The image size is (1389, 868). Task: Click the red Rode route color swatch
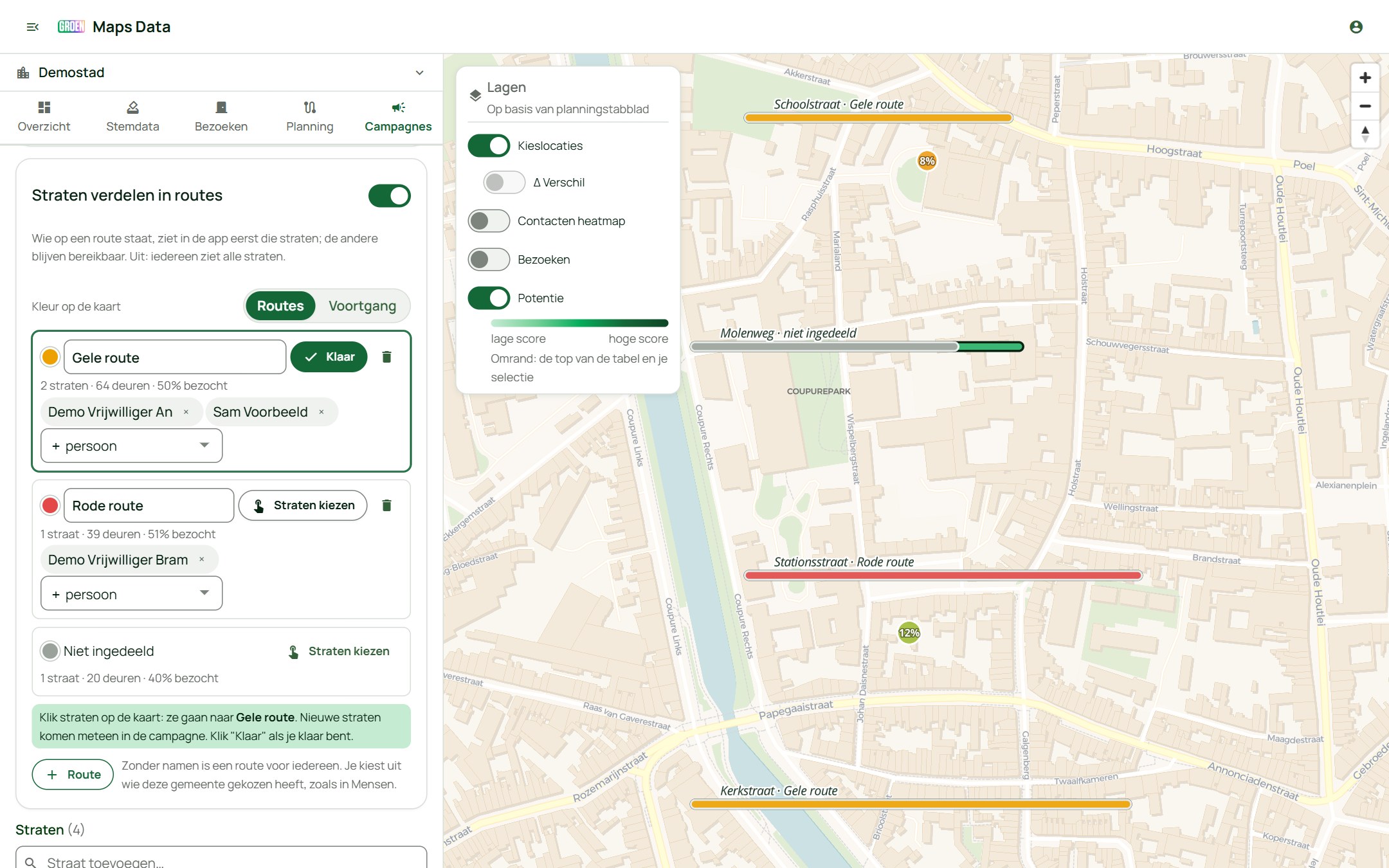pos(50,505)
